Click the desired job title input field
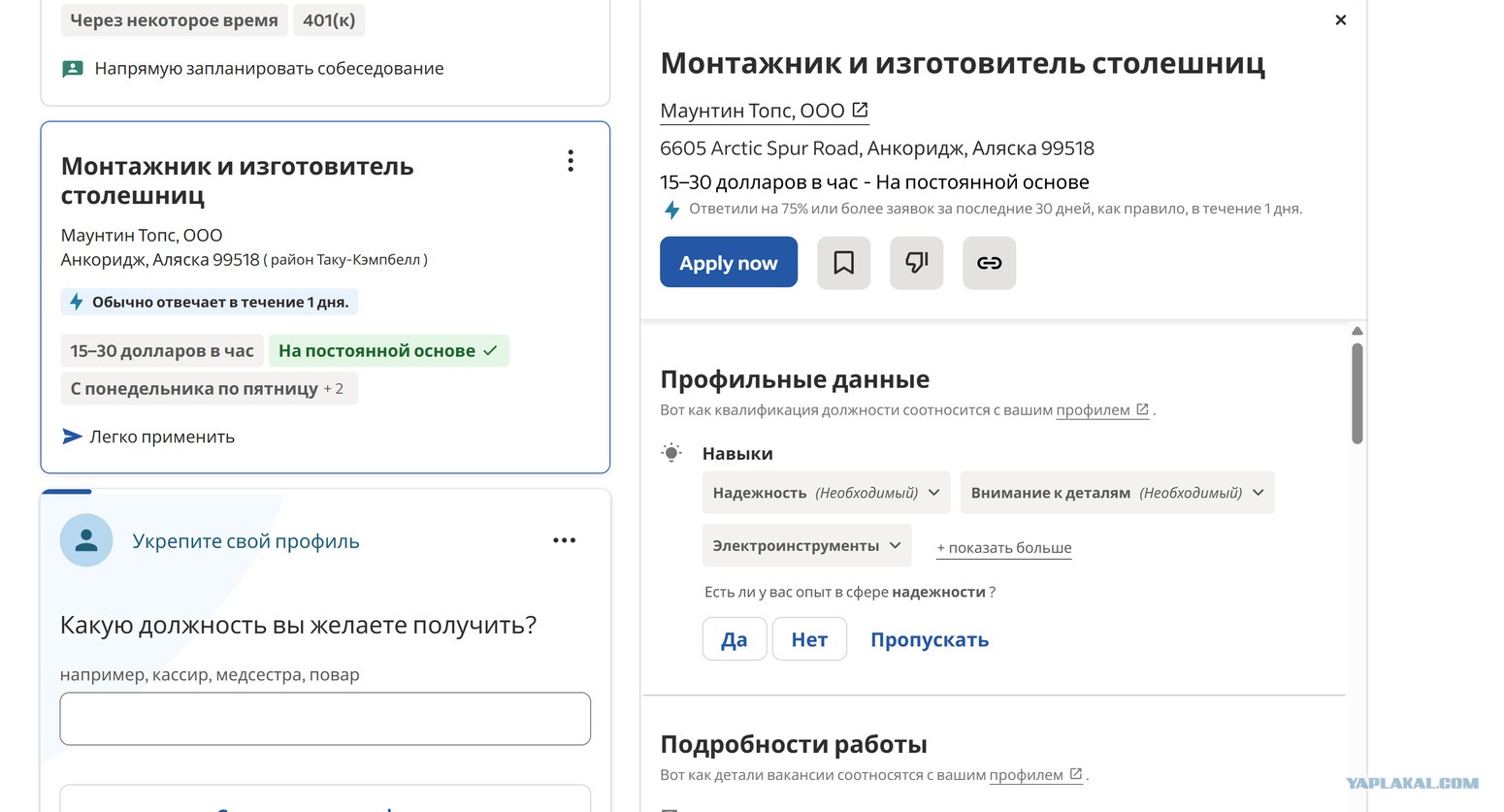Image resolution: width=1504 pixels, height=812 pixels. click(325, 719)
